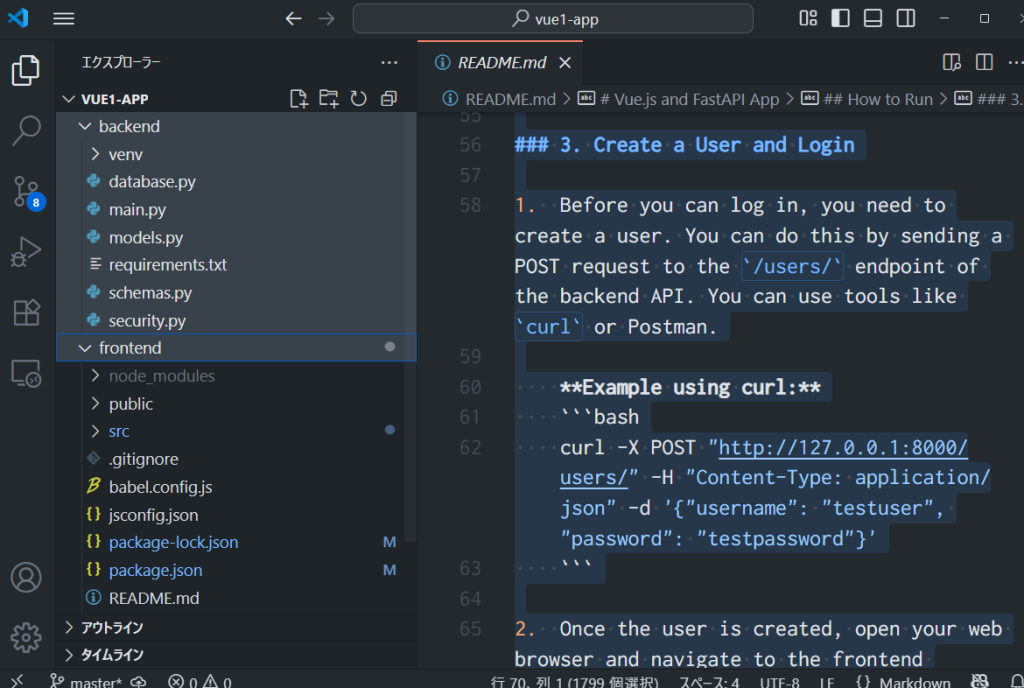The image size is (1024, 688).
Task: Follow the http://127.0.0.1:8000/ link in editor
Action: point(842,448)
